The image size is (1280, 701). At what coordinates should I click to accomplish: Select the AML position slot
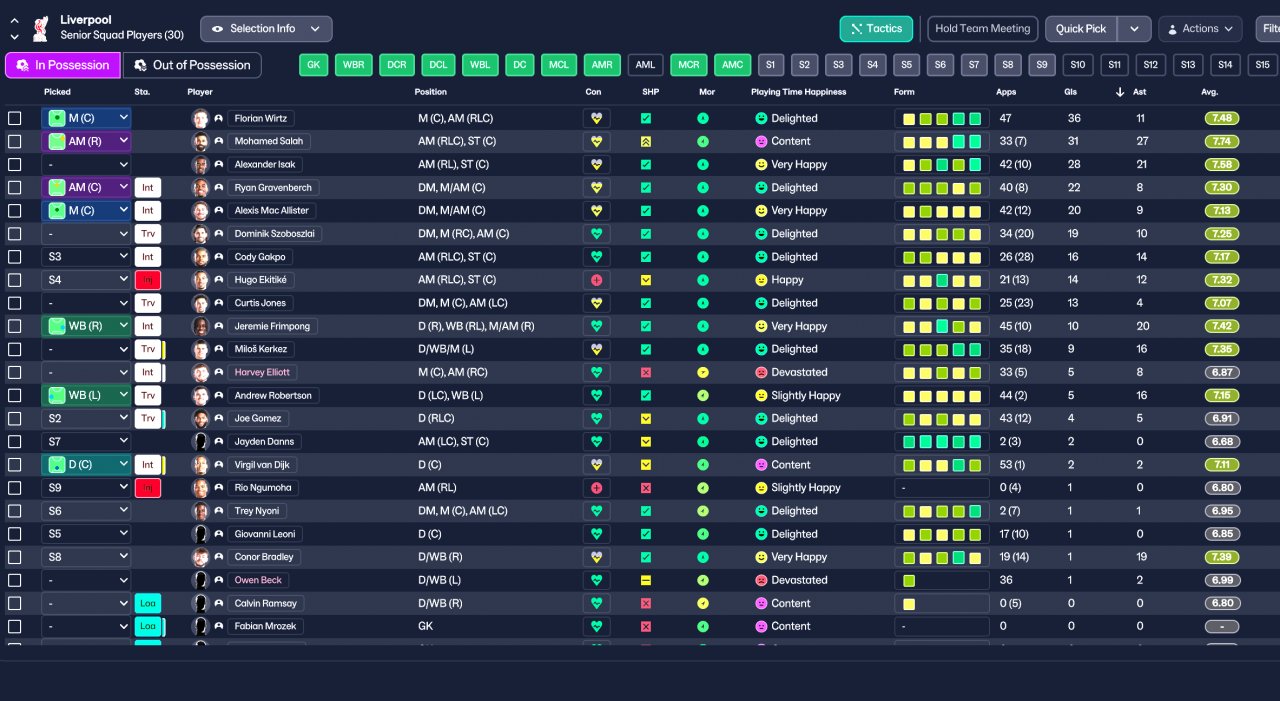645,65
